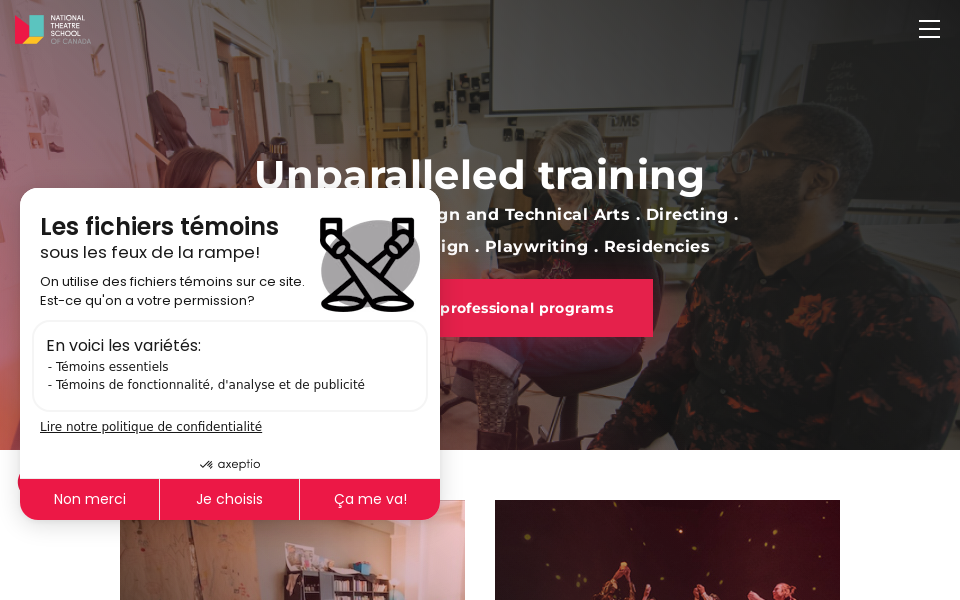Screen dimensions: 960x600
Task: Click the Témoins essentiels list item
Action: pyautogui.click(x=108, y=367)
